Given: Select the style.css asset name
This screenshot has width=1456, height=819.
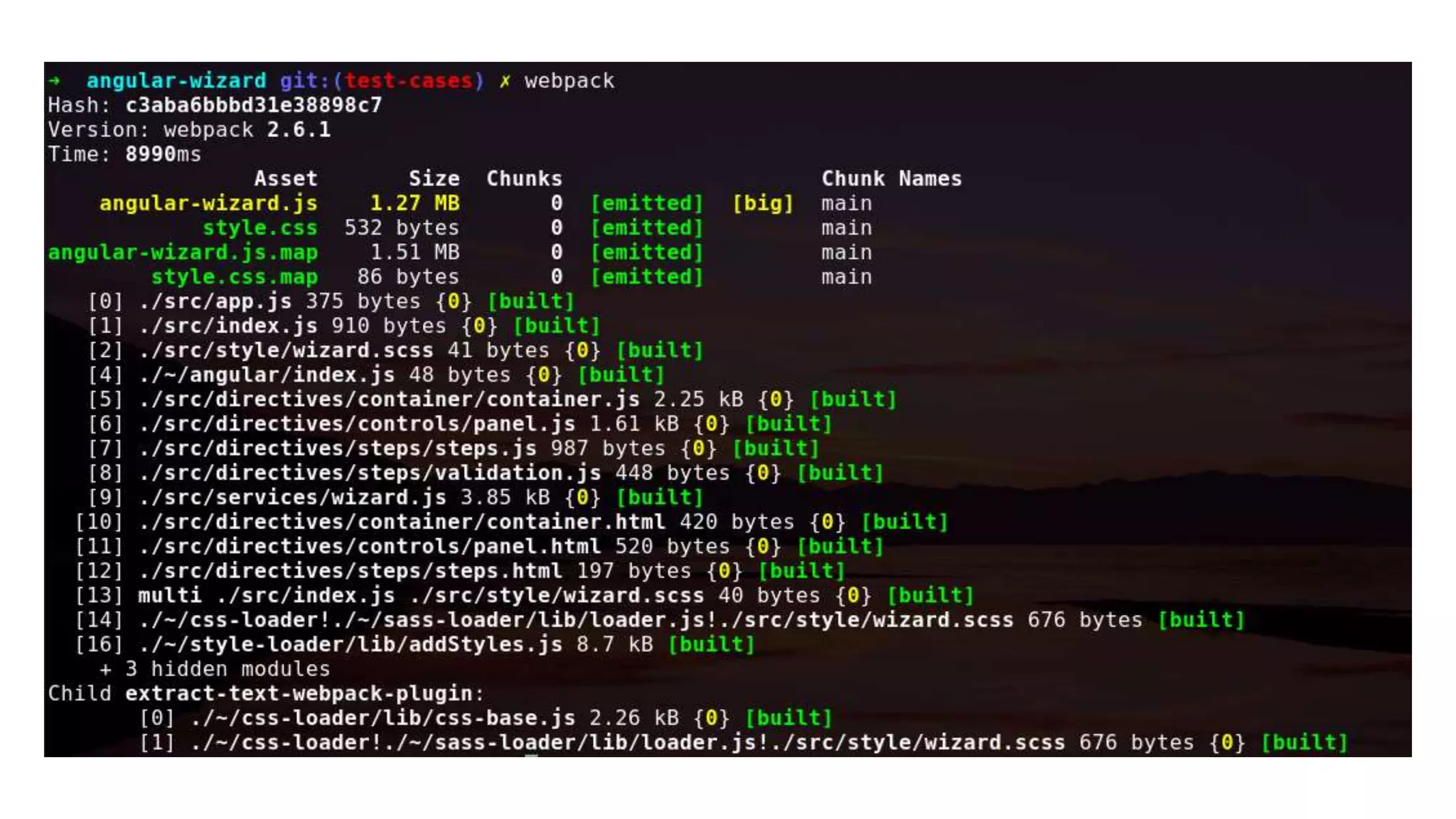Looking at the screenshot, I should pyautogui.click(x=260, y=227).
